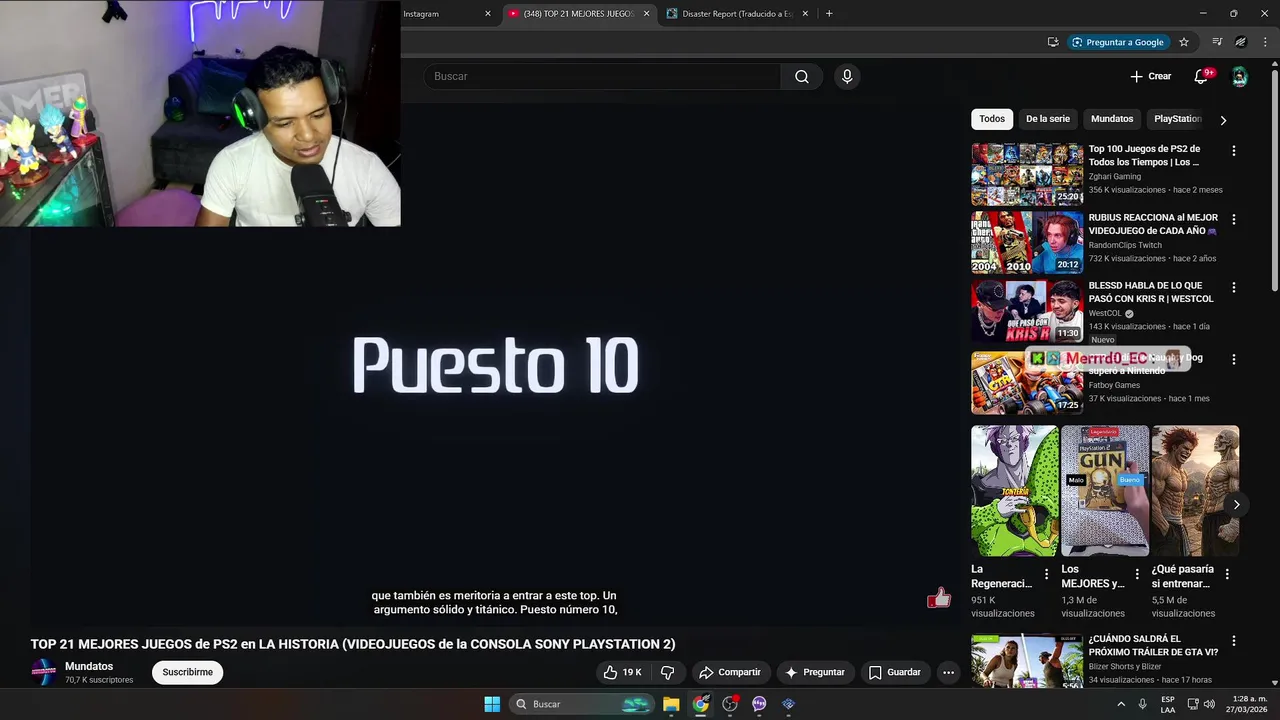The width and height of the screenshot is (1280, 720).
Task: Open File Explorer from the taskbar
Action: coord(671,704)
